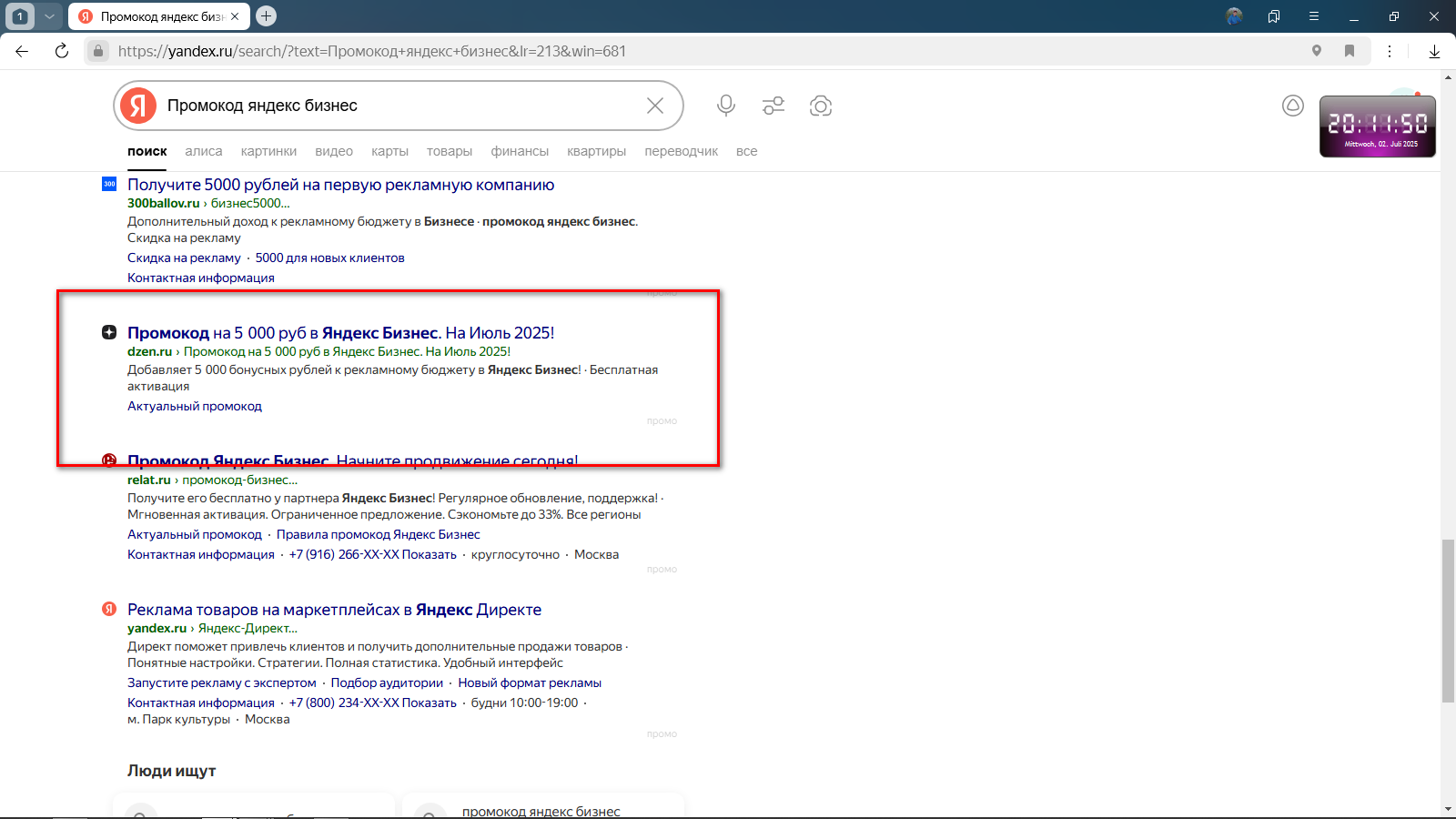Switch to квартиры tab
The height and width of the screenshot is (819, 1456).
pyautogui.click(x=596, y=151)
